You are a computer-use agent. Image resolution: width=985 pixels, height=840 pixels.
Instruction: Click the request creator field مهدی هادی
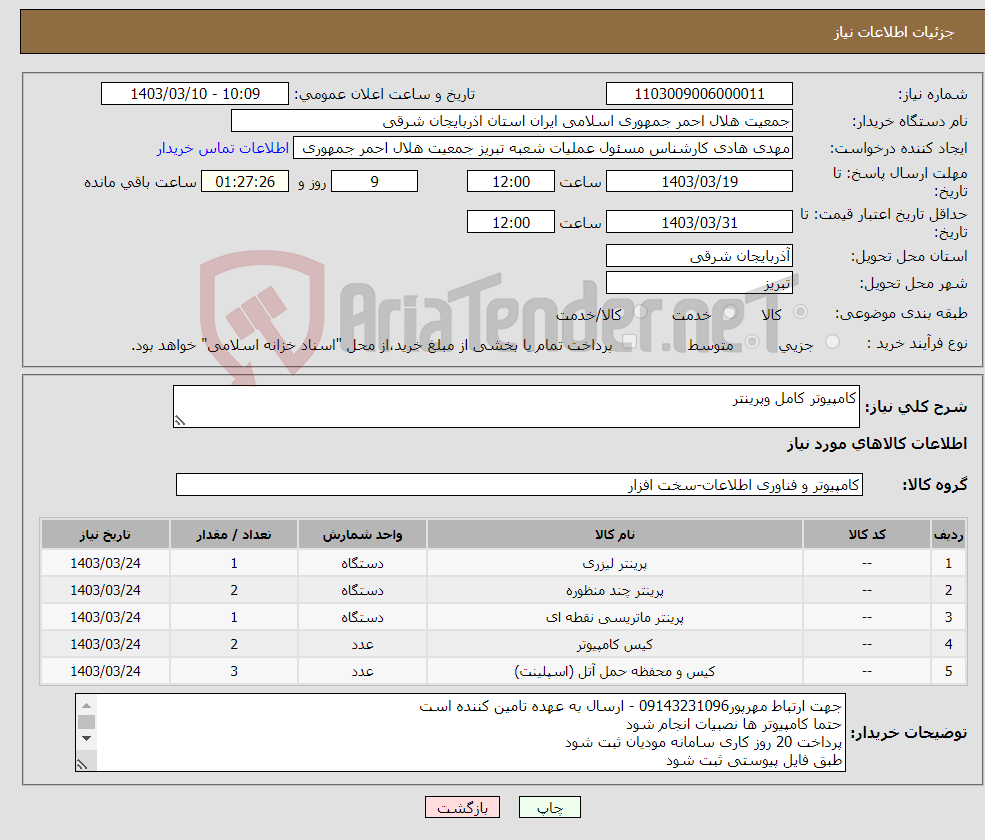[x=543, y=148]
